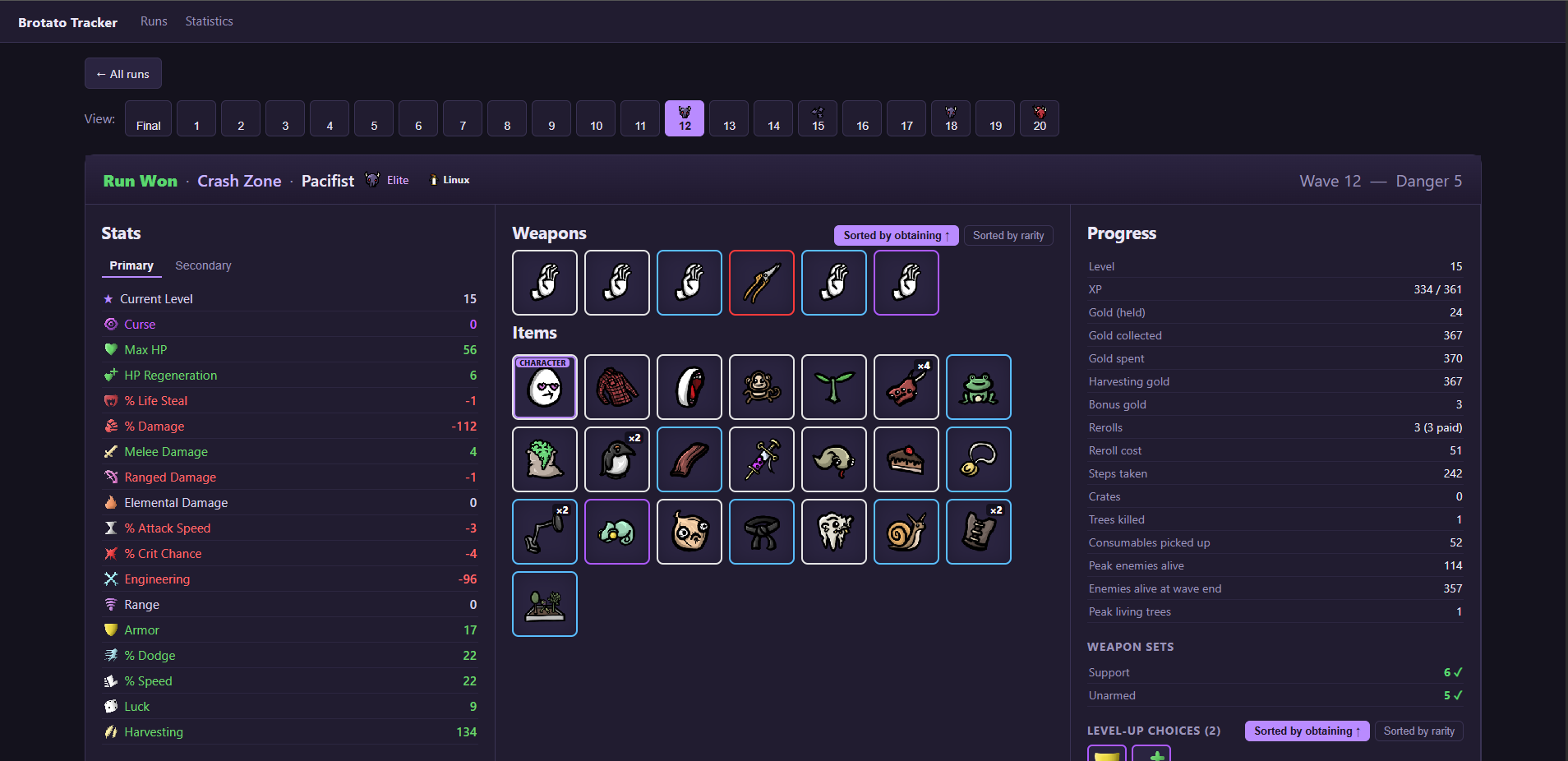Select the HP Regeneration stat row

(x=290, y=376)
